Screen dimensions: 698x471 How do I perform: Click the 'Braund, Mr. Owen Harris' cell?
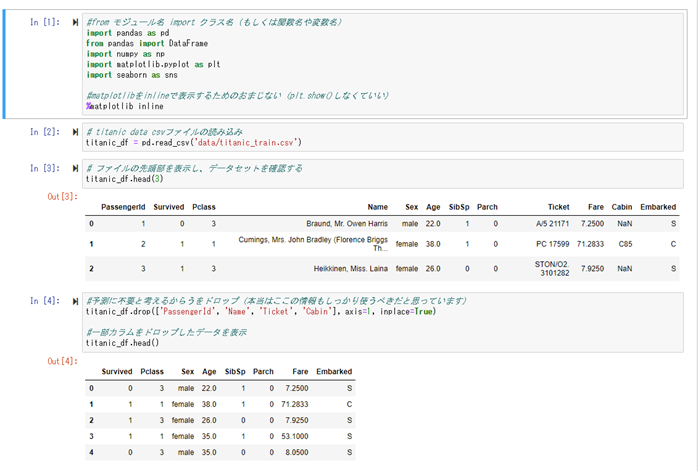tap(347, 223)
